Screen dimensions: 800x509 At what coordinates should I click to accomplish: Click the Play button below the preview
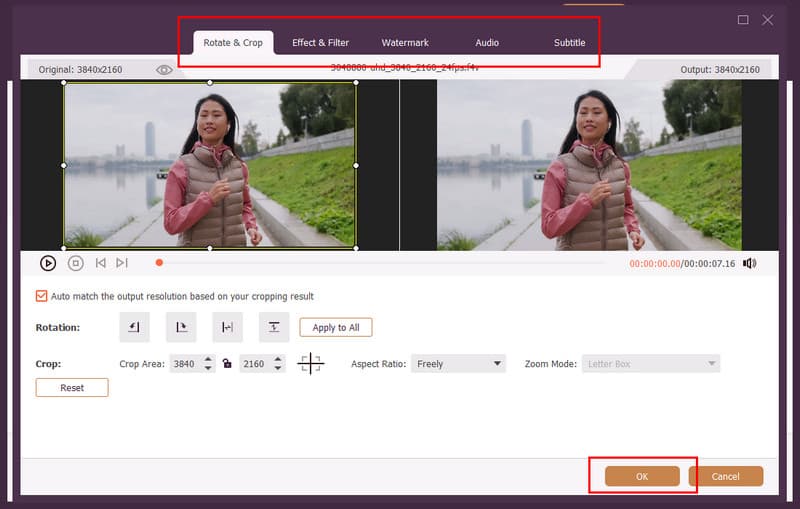point(48,263)
